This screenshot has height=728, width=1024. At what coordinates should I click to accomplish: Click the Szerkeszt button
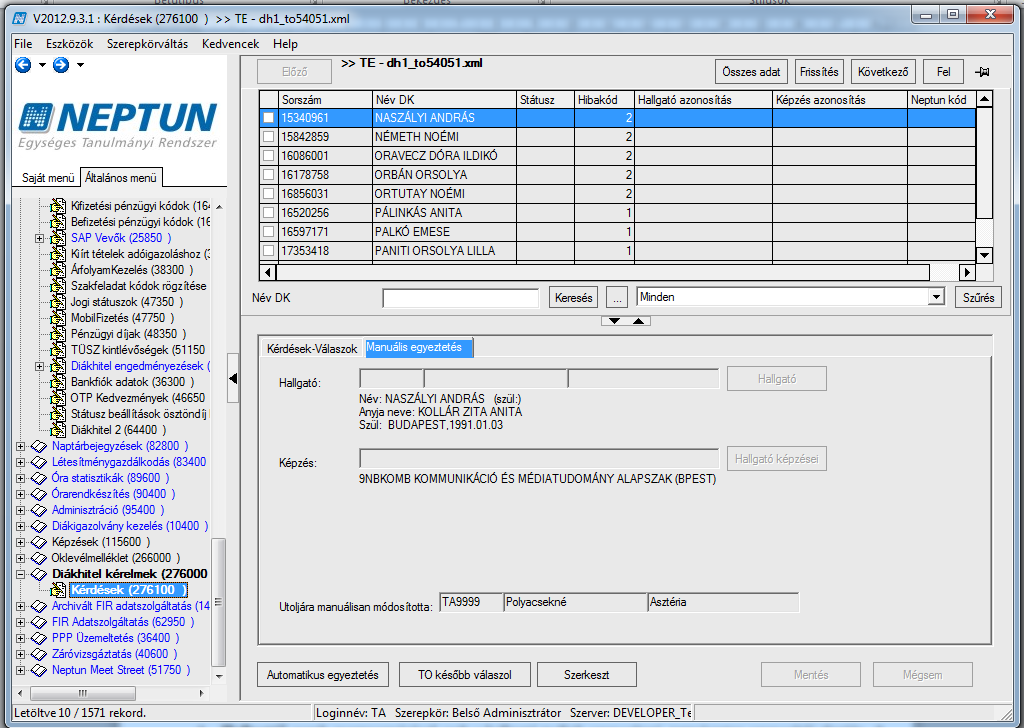click(586, 674)
